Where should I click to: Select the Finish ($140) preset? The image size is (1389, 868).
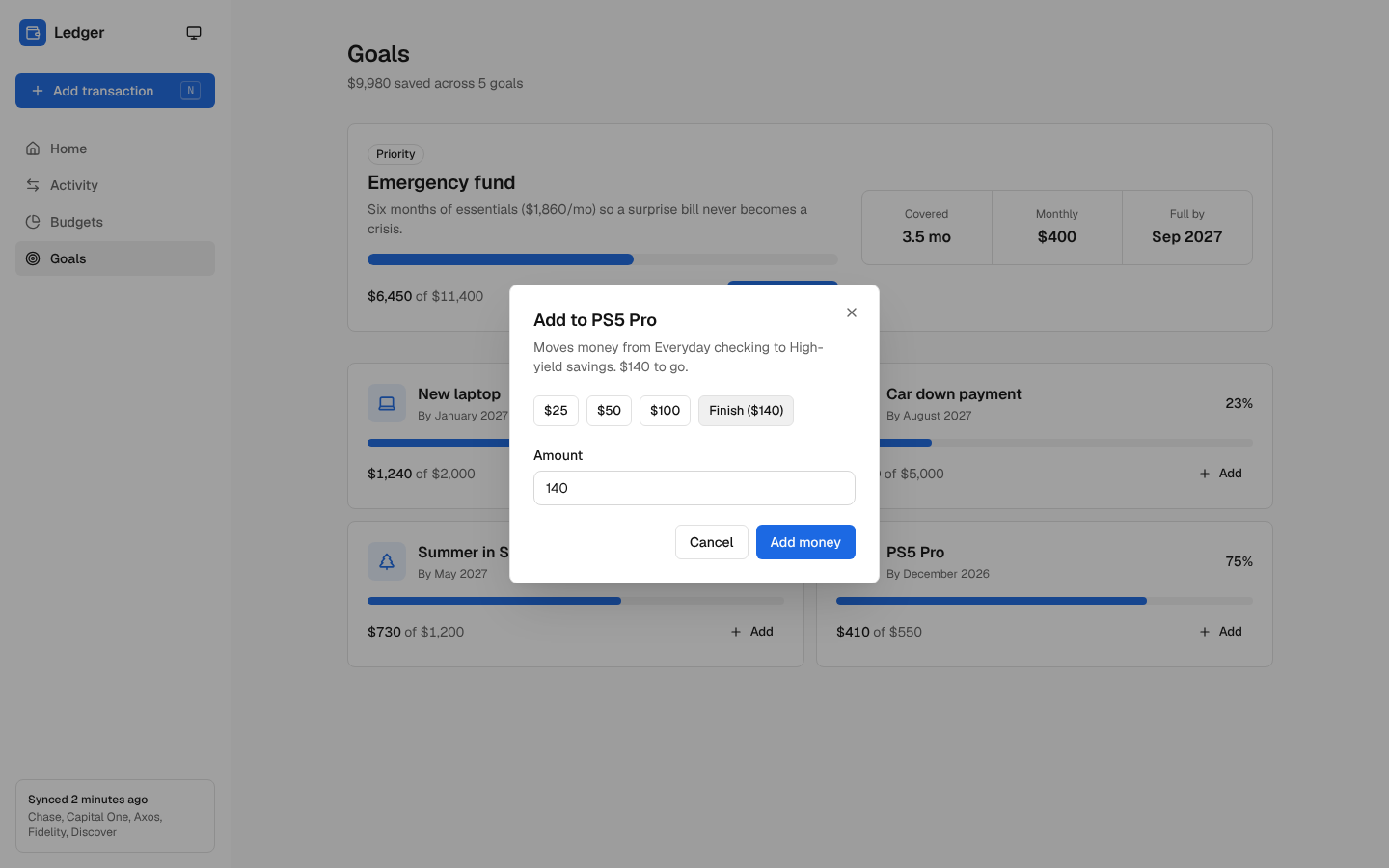[x=746, y=411]
